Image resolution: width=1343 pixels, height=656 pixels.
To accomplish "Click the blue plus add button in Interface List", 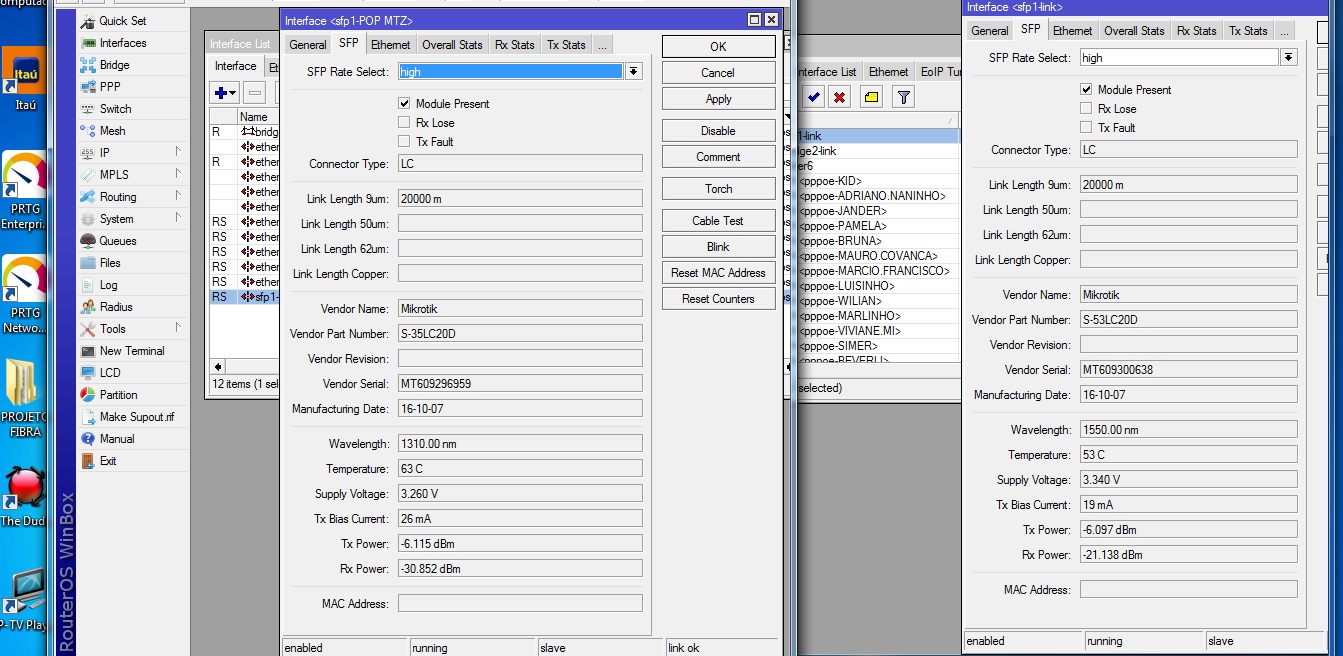I will pos(220,93).
